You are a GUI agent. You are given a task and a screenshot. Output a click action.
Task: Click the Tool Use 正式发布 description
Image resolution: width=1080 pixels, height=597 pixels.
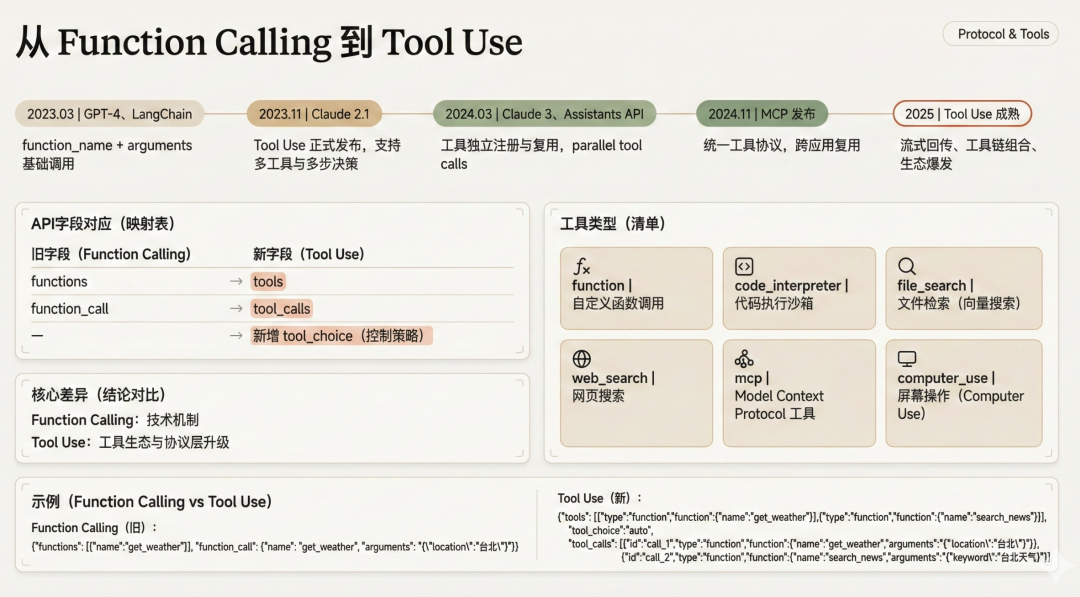click(x=327, y=154)
